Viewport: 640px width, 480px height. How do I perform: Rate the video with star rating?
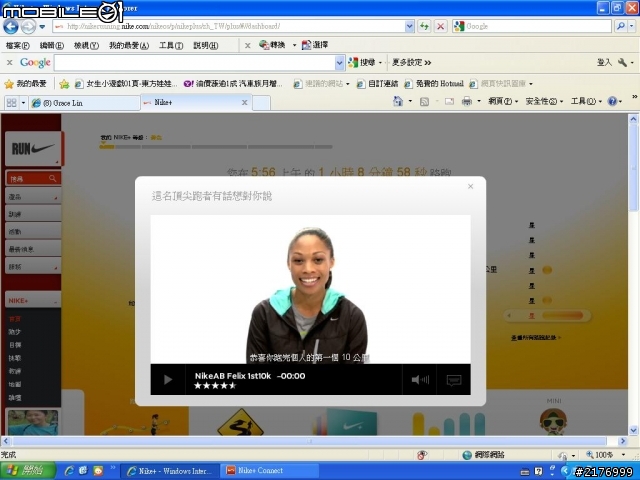(215, 385)
